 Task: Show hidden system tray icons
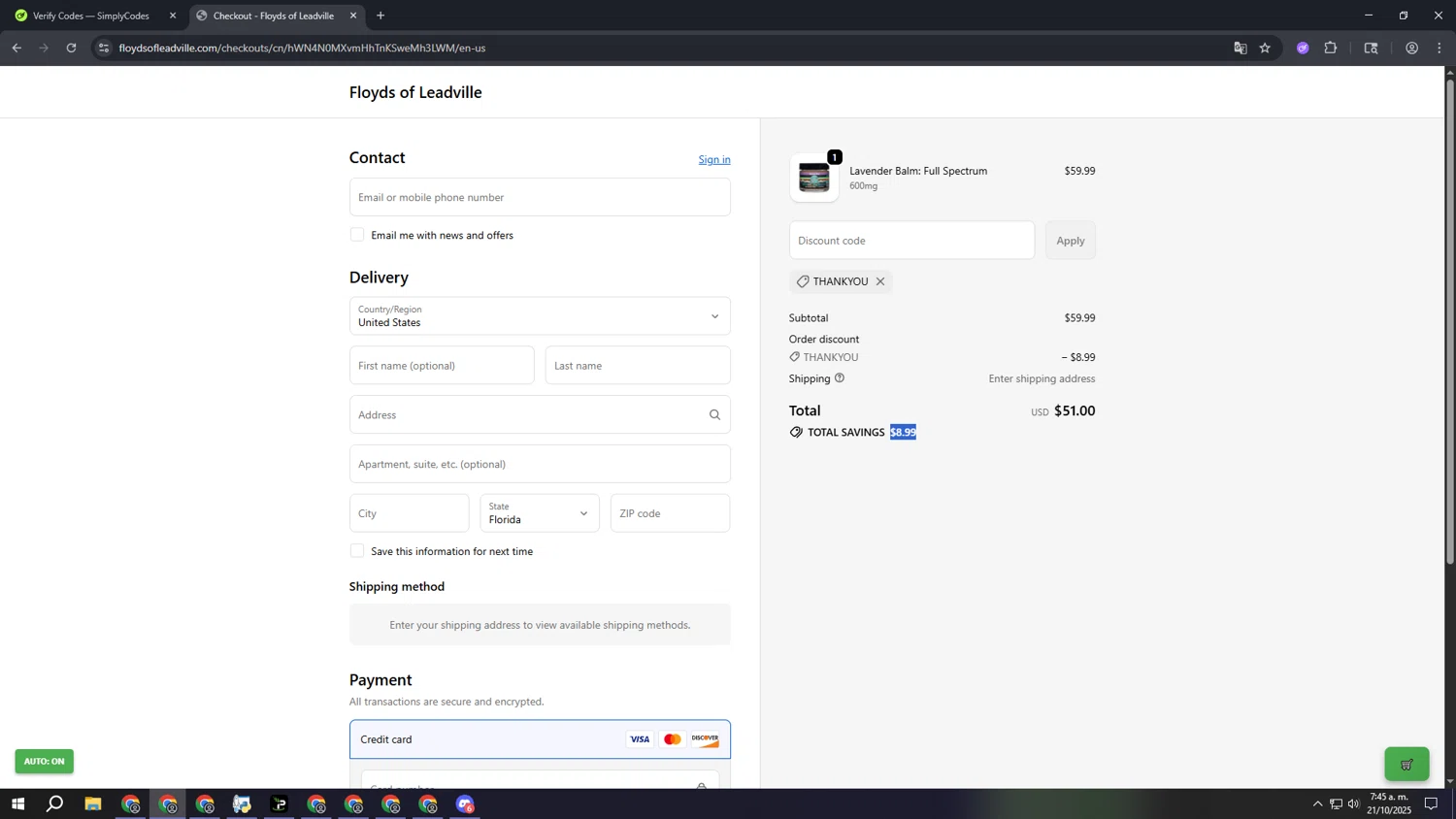point(1317,803)
